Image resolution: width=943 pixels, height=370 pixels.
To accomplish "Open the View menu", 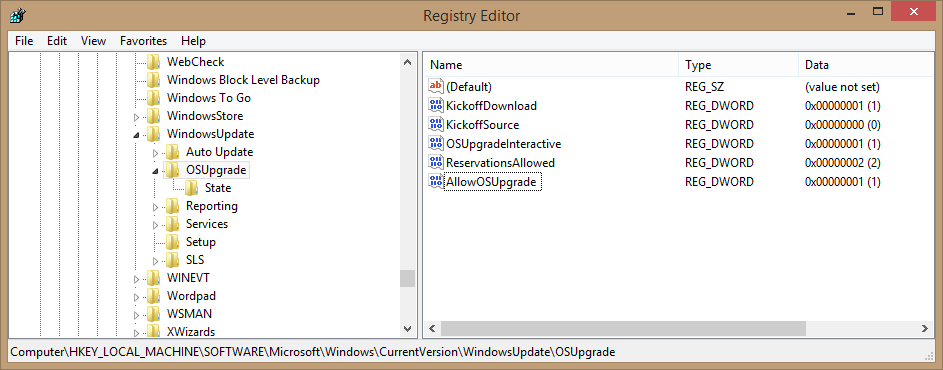I will (93, 41).
